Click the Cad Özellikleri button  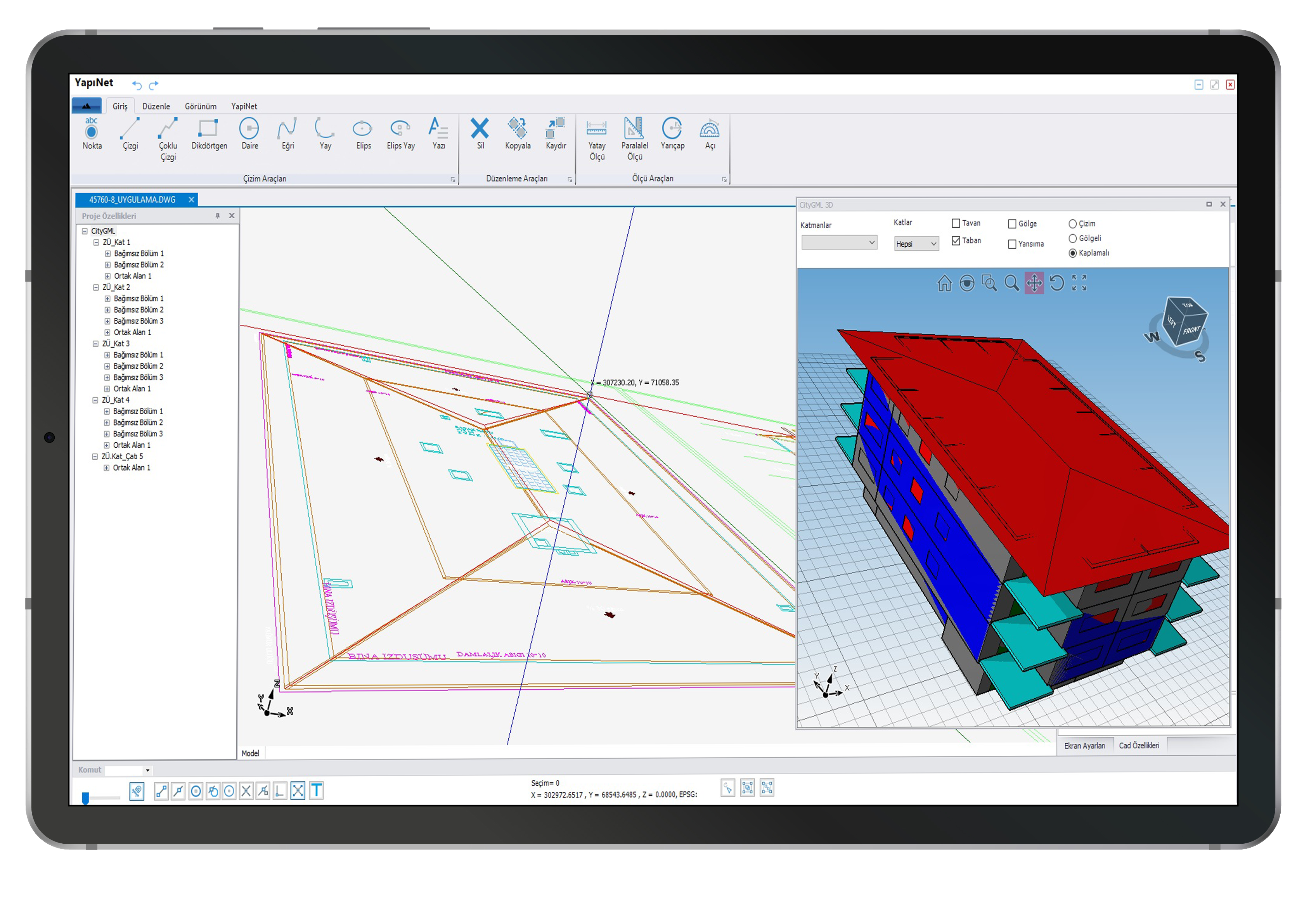tap(1139, 746)
